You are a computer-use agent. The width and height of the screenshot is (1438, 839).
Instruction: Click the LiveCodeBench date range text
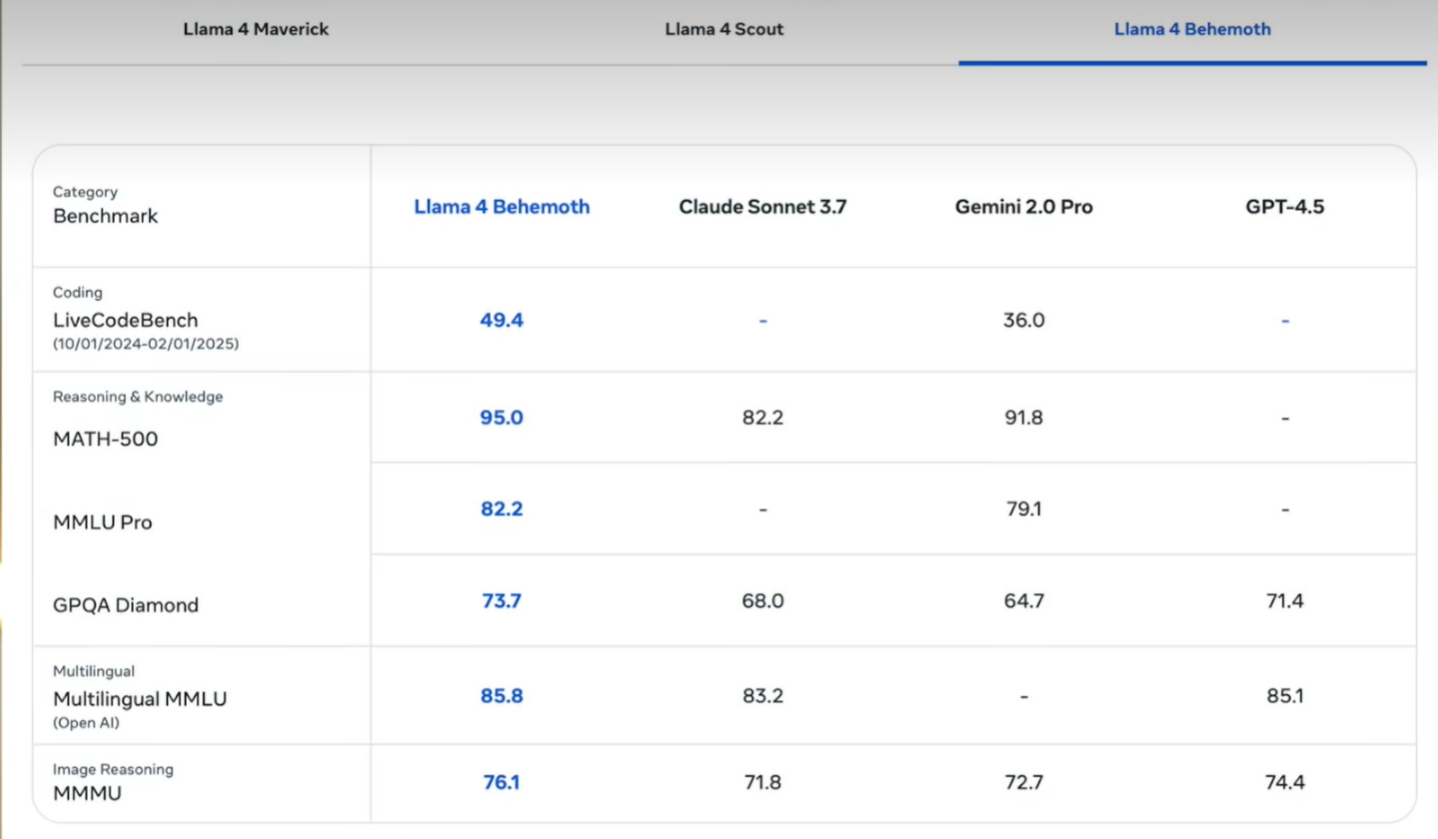coord(146,344)
